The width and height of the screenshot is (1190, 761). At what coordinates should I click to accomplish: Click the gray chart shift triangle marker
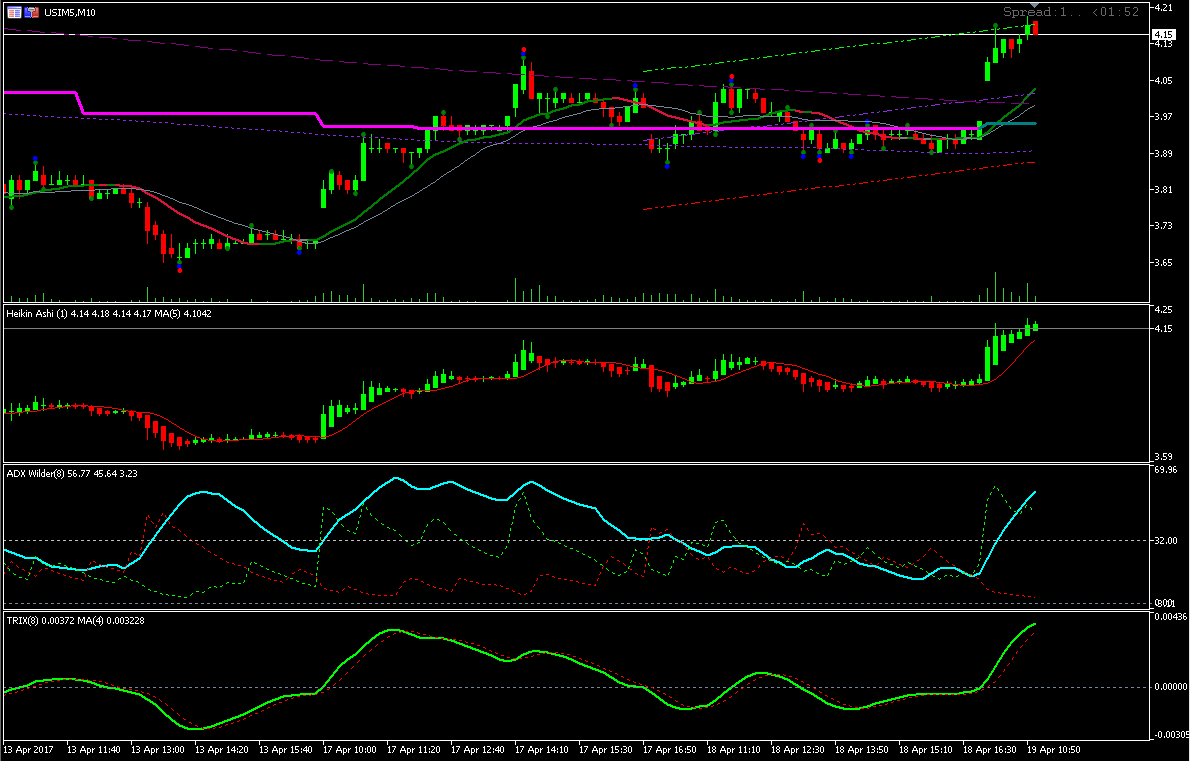[x=1033, y=5]
